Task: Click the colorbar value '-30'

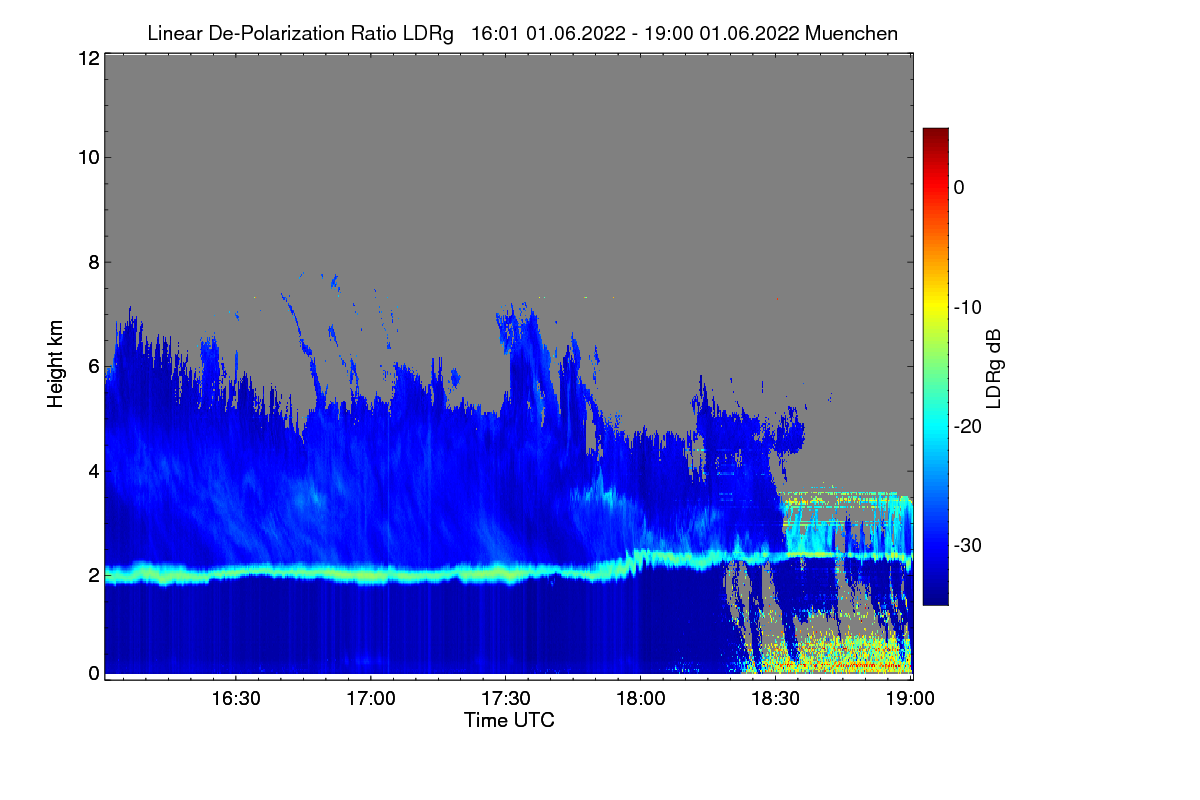Action: pyautogui.click(x=967, y=545)
